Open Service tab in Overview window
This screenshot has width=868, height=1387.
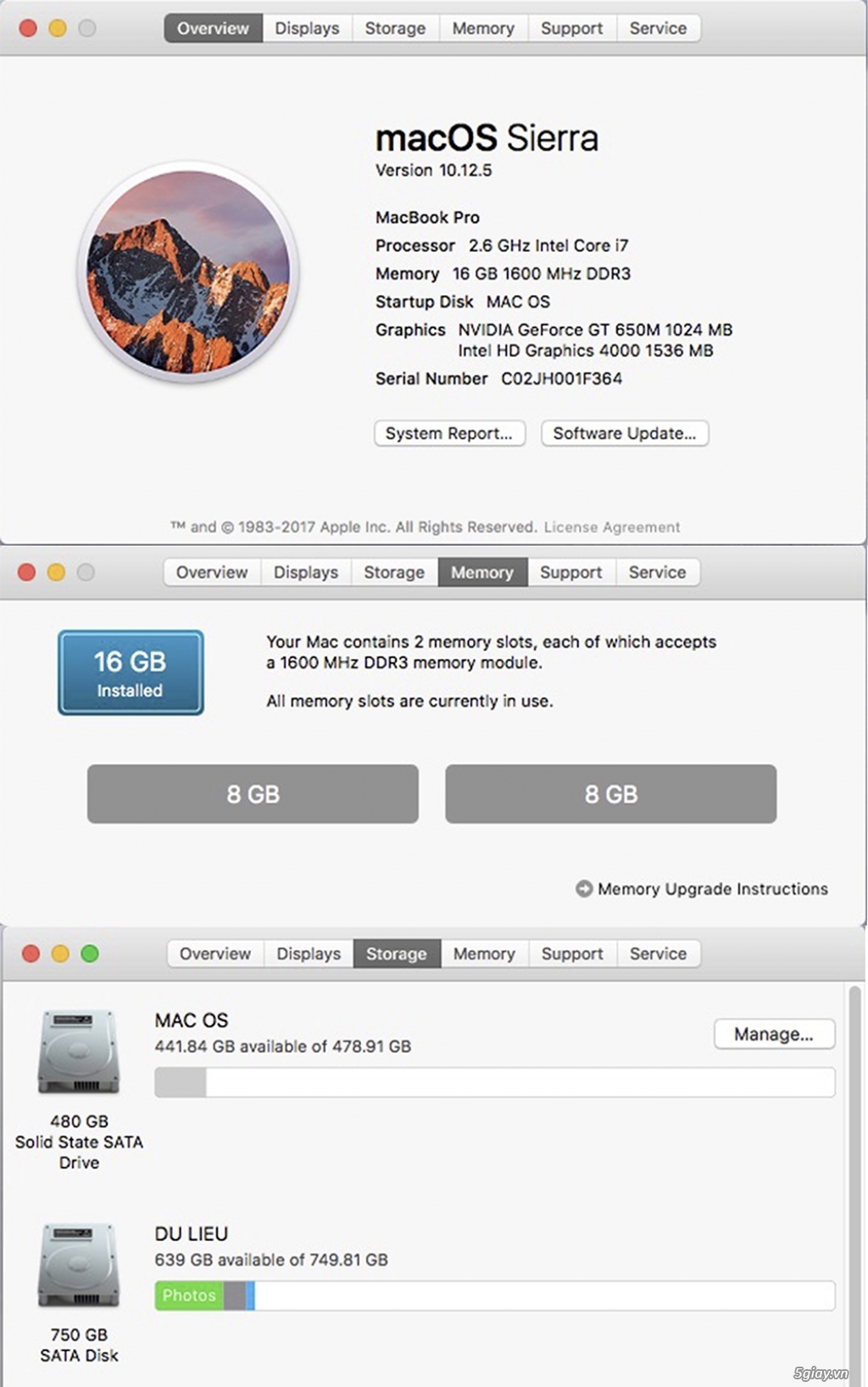click(x=658, y=28)
